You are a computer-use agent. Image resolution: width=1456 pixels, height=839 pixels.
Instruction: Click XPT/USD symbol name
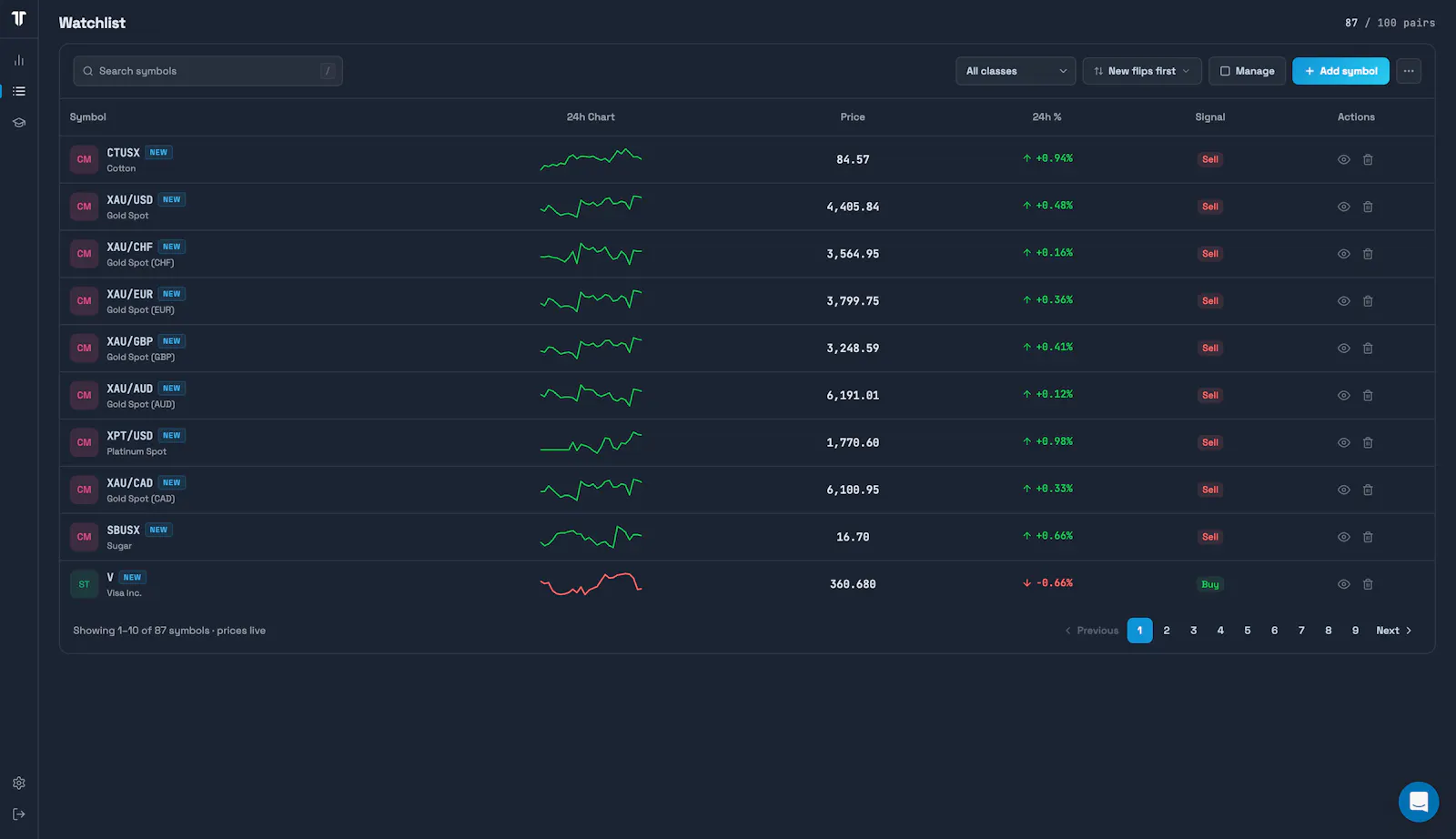(130, 436)
